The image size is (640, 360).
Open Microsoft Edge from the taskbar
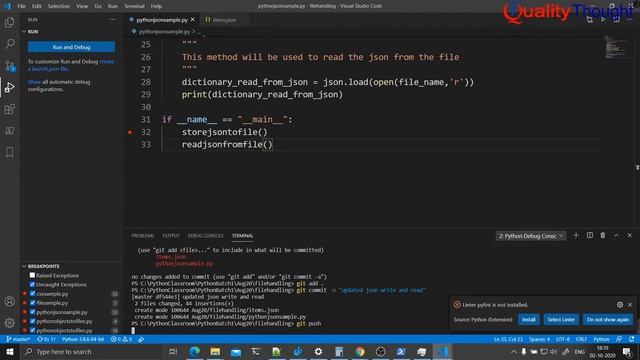(194, 351)
